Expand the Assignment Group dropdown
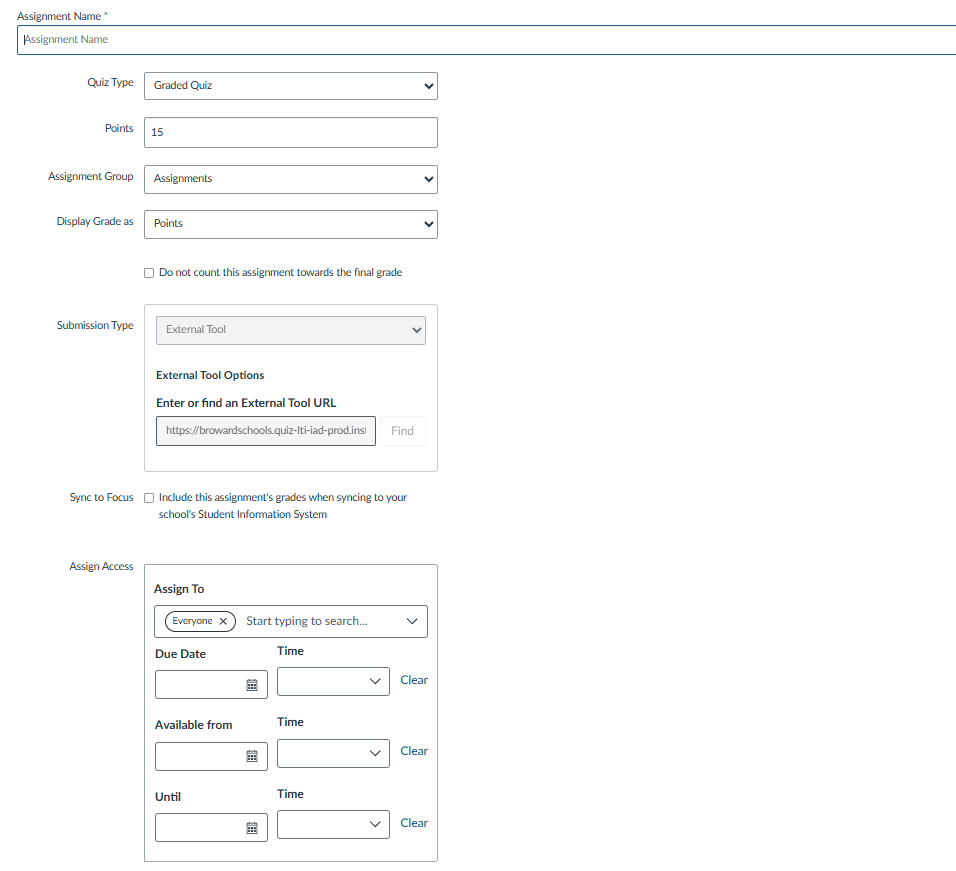The height and width of the screenshot is (871, 956). pyautogui.click(x=290, y=179)
